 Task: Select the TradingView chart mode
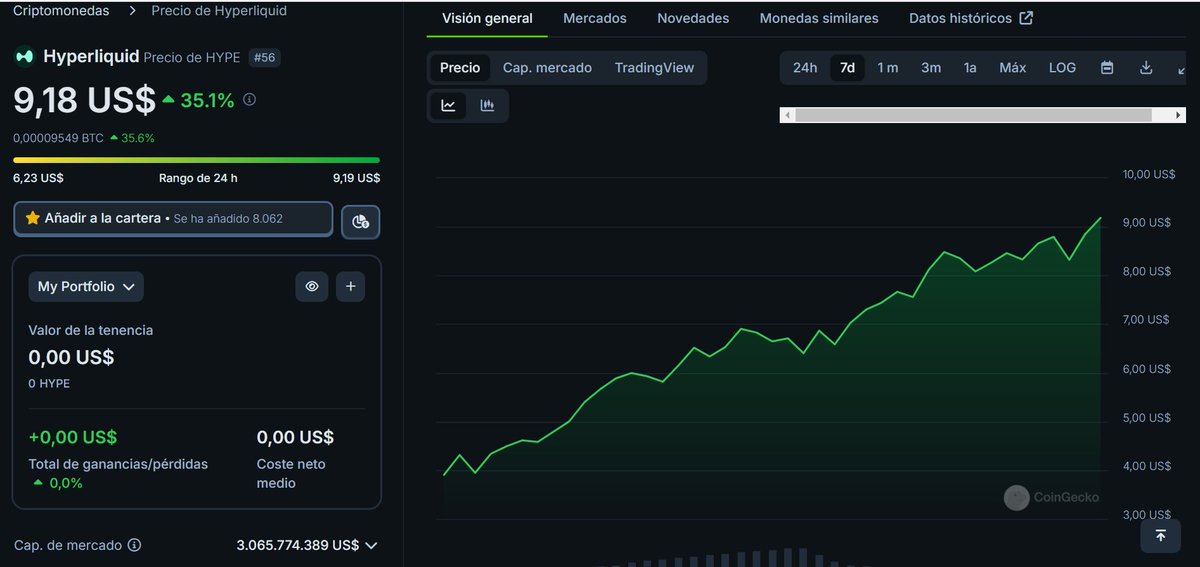tap(654, 68)
